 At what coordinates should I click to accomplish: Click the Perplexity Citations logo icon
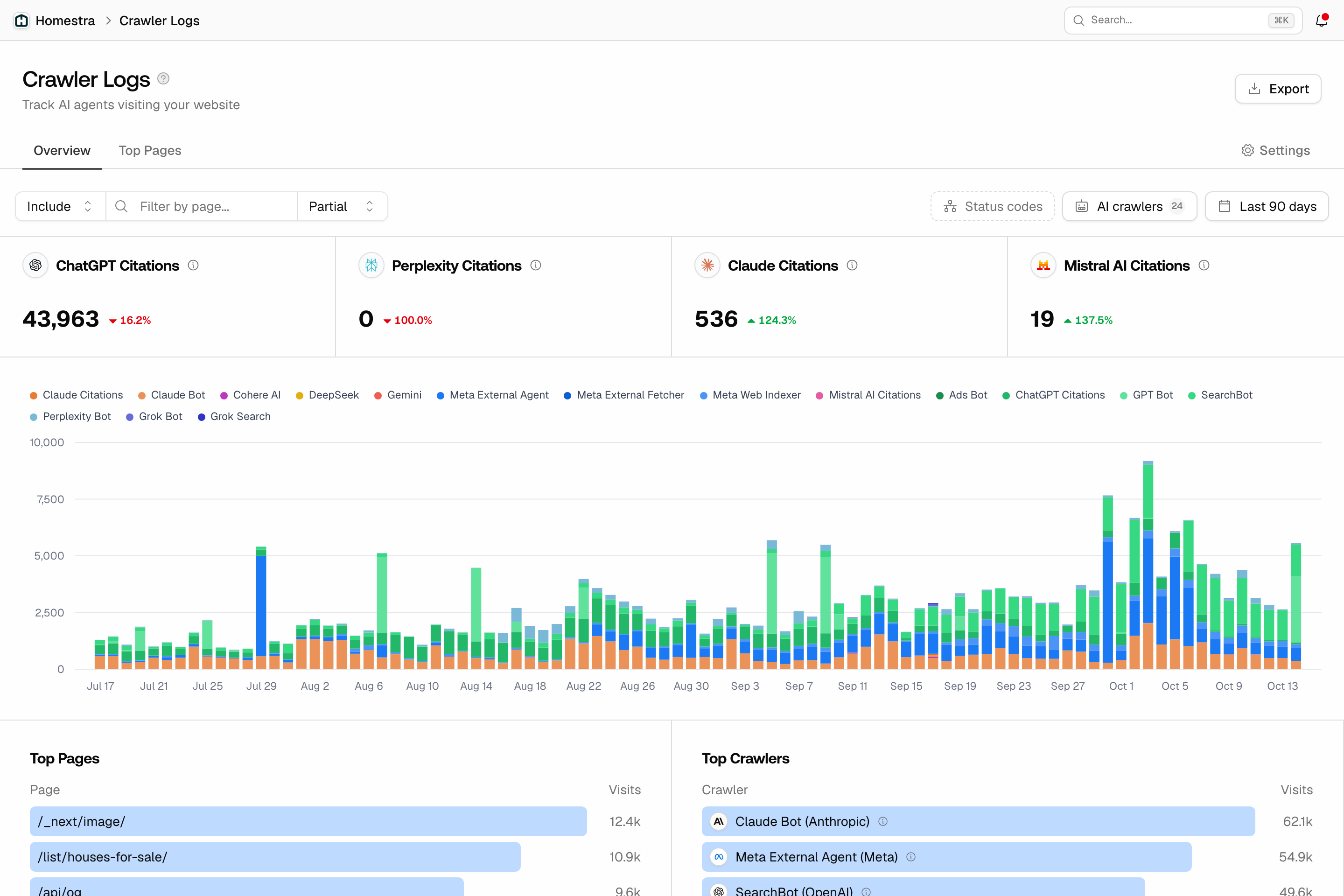point(371,265)
